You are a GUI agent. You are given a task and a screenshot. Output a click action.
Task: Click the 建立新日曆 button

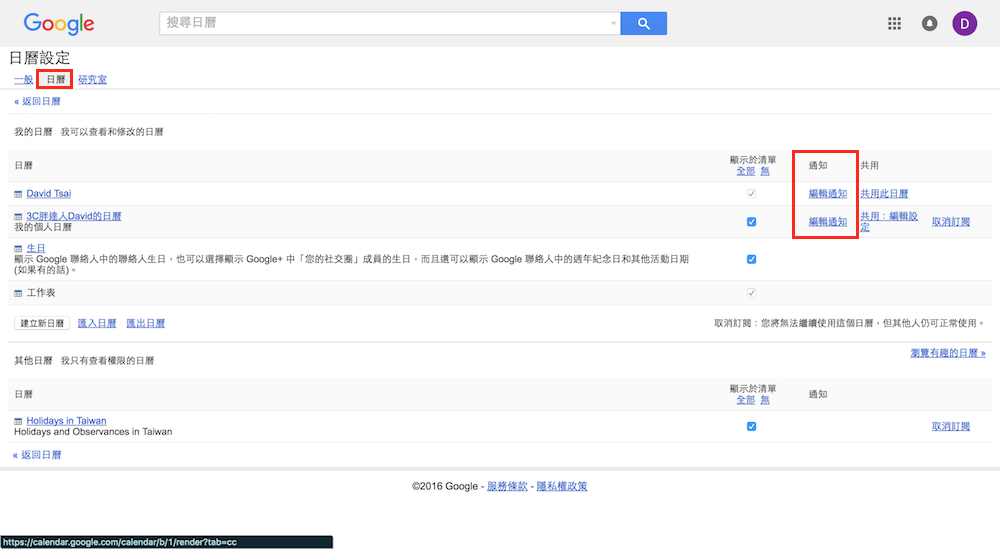click(x=42, y=323)
